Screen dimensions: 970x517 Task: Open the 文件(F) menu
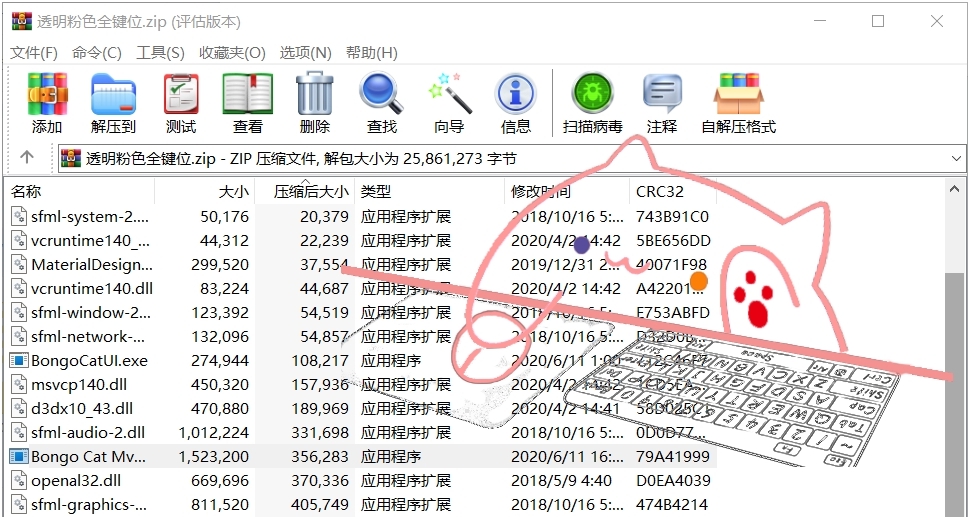[x=34, y=53]
